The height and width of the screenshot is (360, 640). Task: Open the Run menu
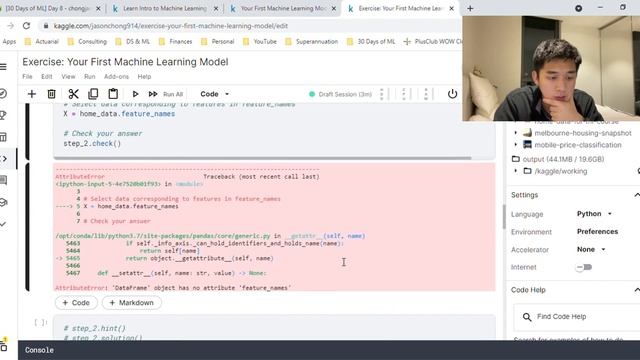coord(89,77)
